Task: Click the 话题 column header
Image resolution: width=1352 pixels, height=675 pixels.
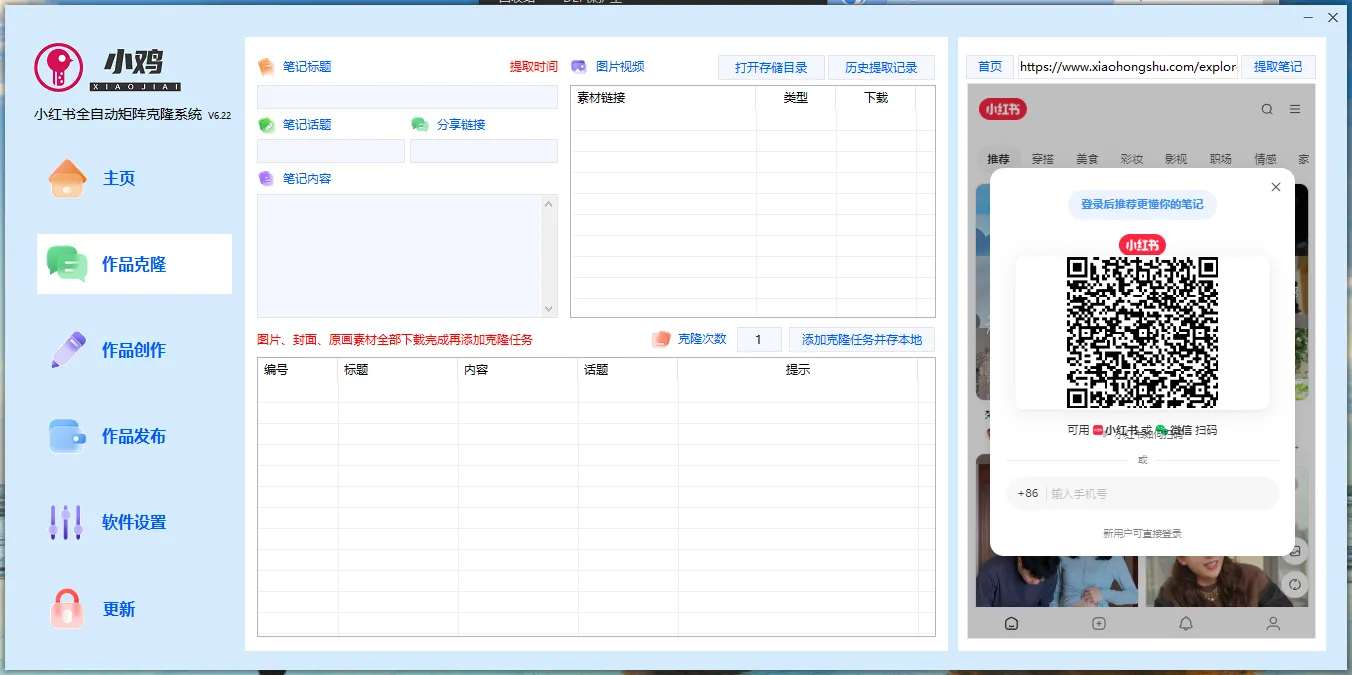Action: pos(628,370)
